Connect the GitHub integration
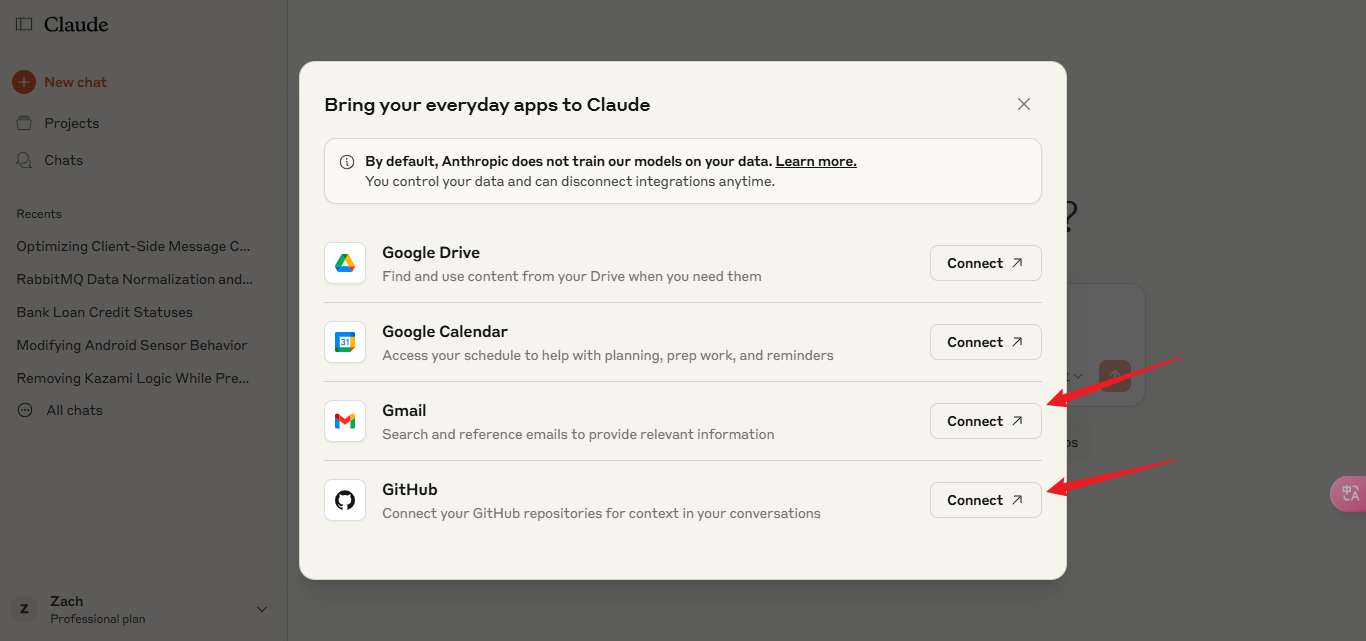 985,500
